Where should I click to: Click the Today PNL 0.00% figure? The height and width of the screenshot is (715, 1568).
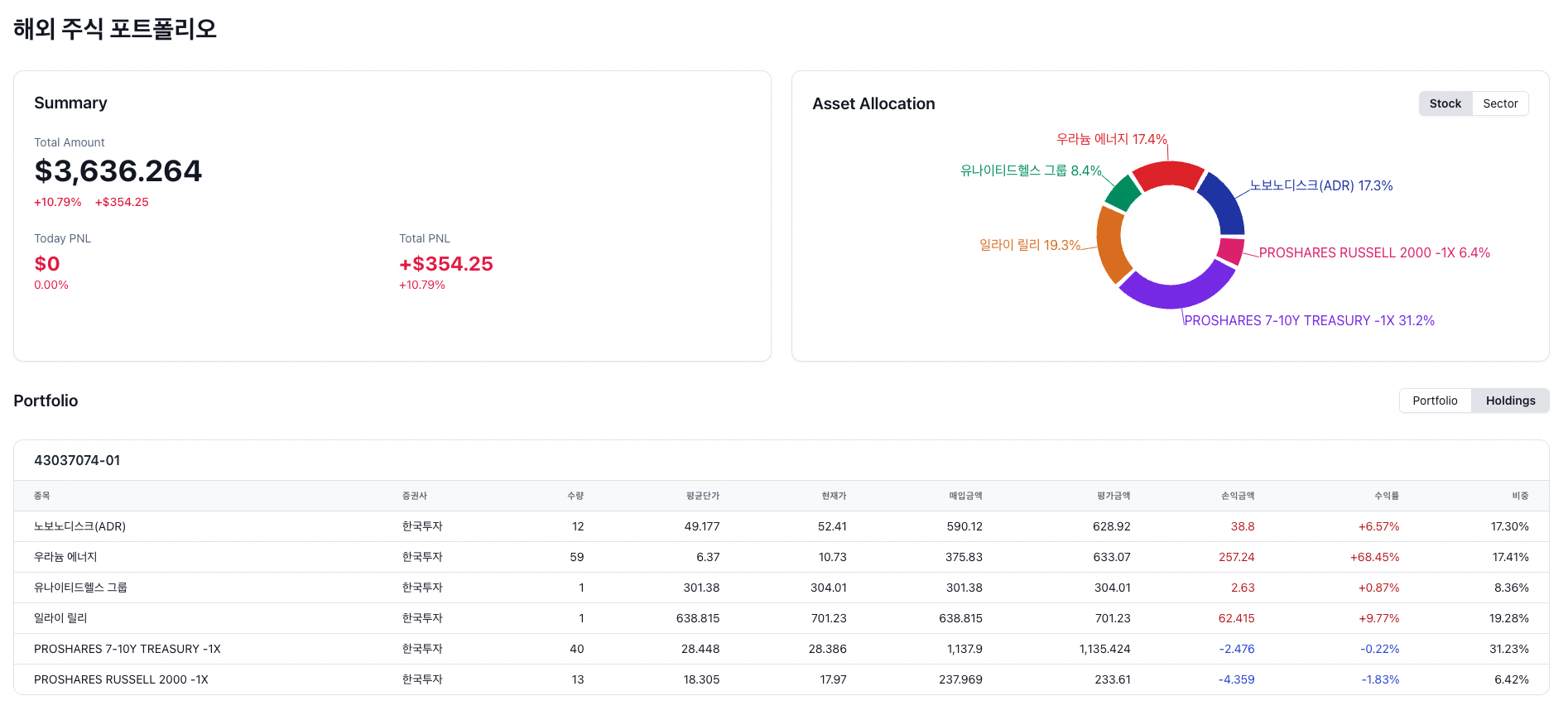51,285
